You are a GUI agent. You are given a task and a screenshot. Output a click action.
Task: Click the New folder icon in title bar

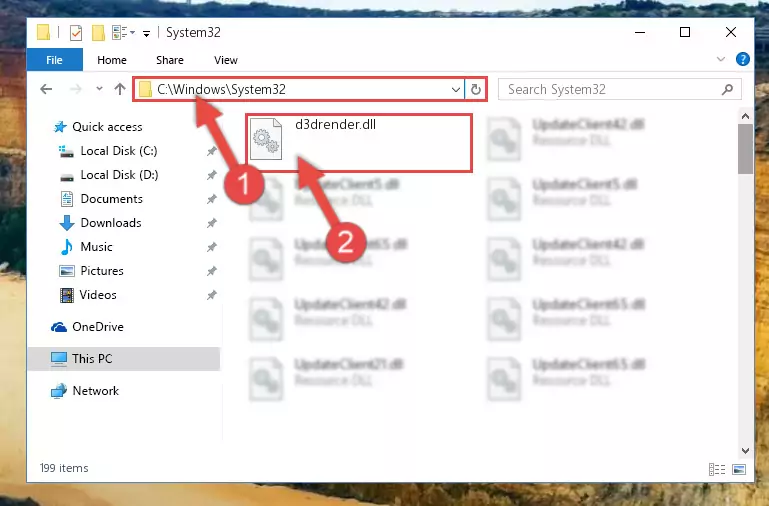click(x=98, y=33)
